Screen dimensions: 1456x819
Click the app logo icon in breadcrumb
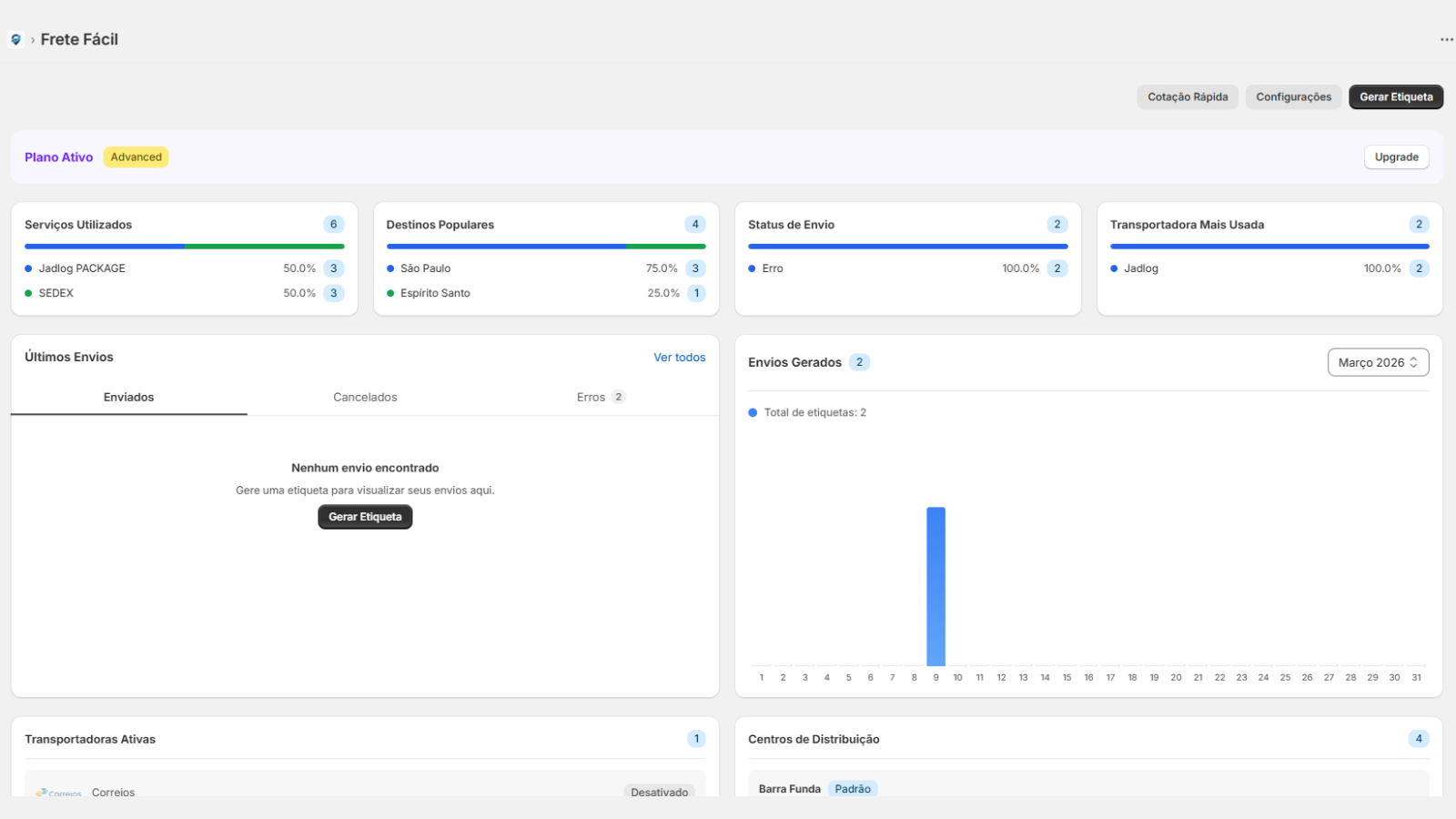click(x=15, y=39)
